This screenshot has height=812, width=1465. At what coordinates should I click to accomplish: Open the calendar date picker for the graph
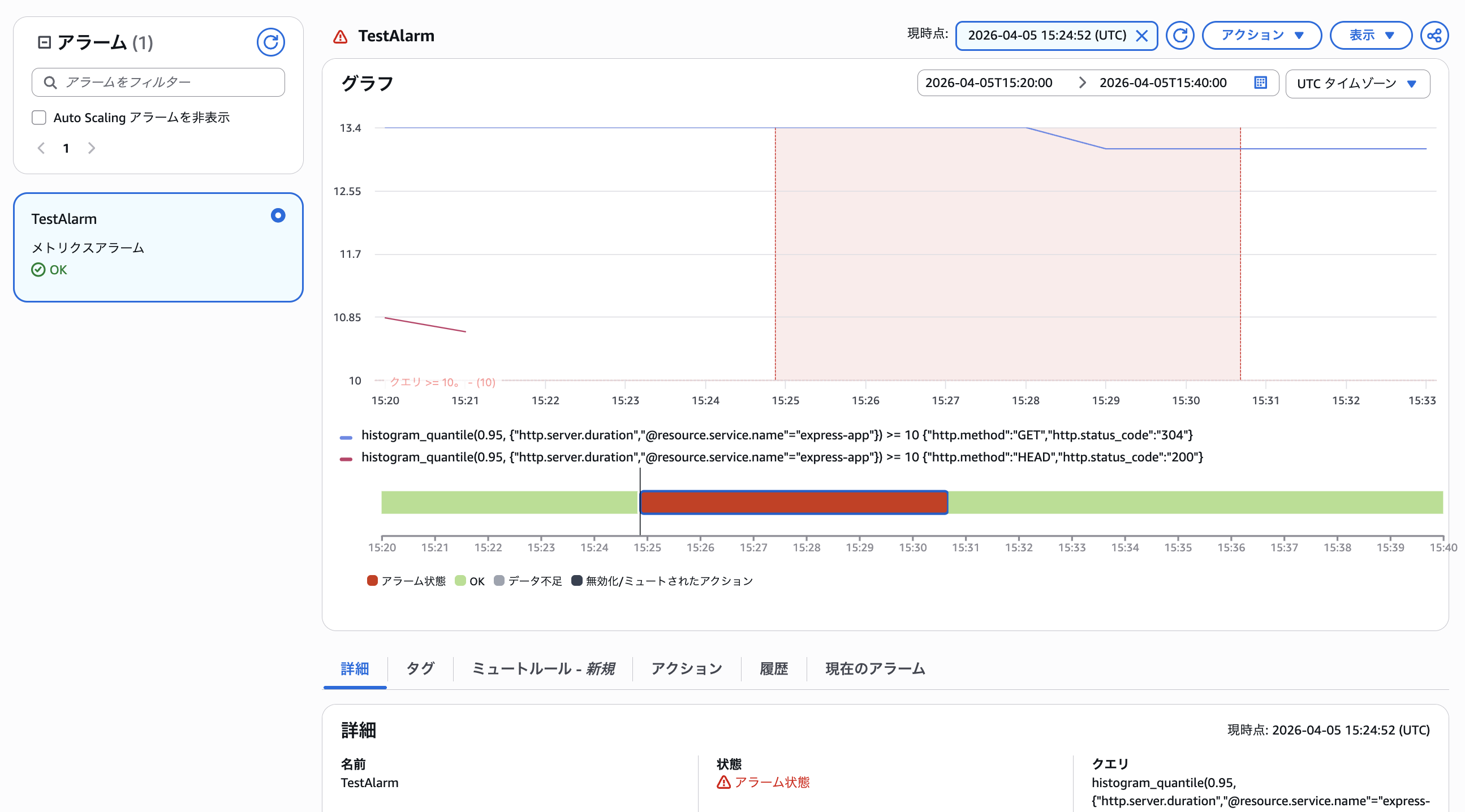point(1260,83)
